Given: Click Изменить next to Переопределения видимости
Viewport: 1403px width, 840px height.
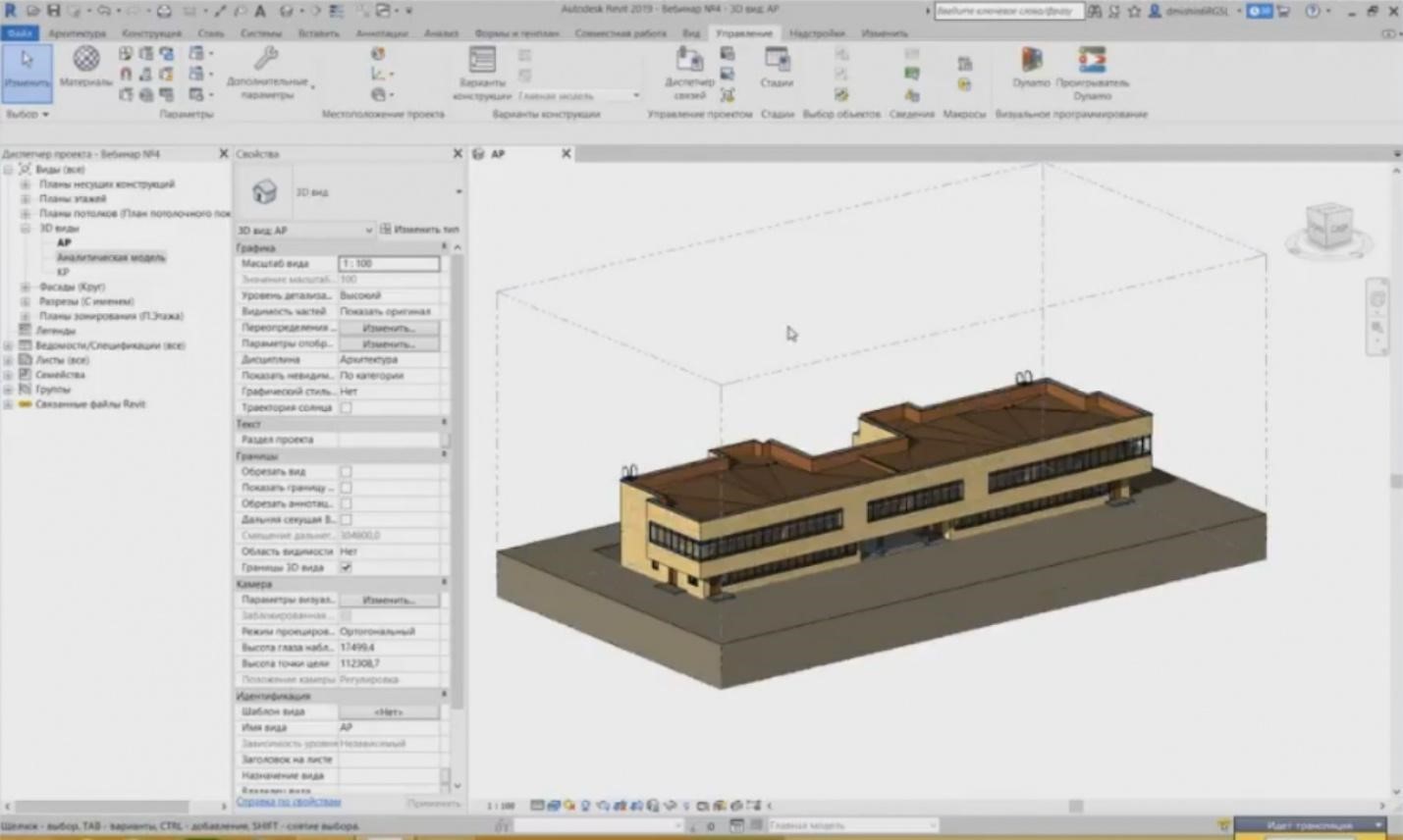Looking at the screenshot, I should coord(390,328).
